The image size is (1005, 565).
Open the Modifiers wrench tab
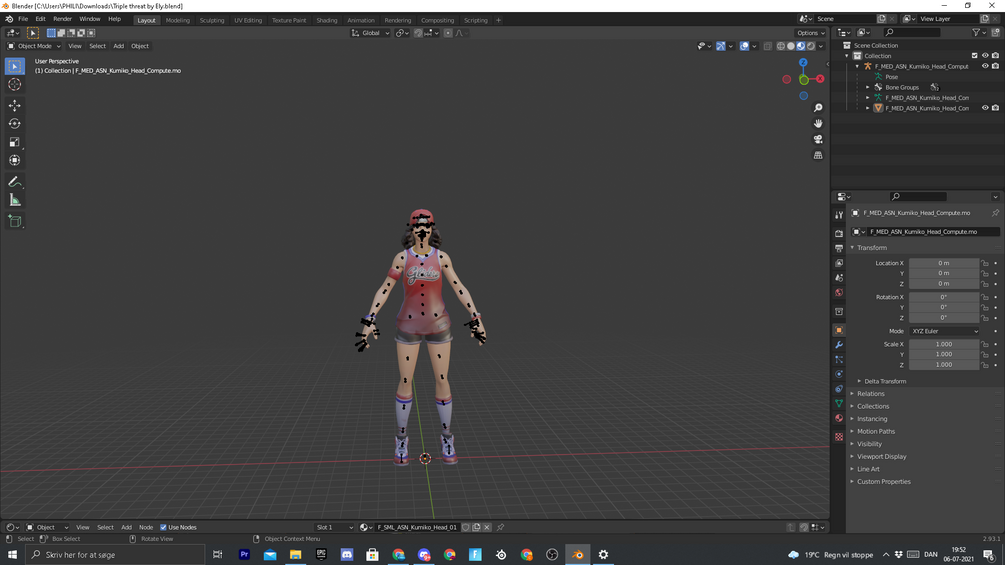coord(839,345)
